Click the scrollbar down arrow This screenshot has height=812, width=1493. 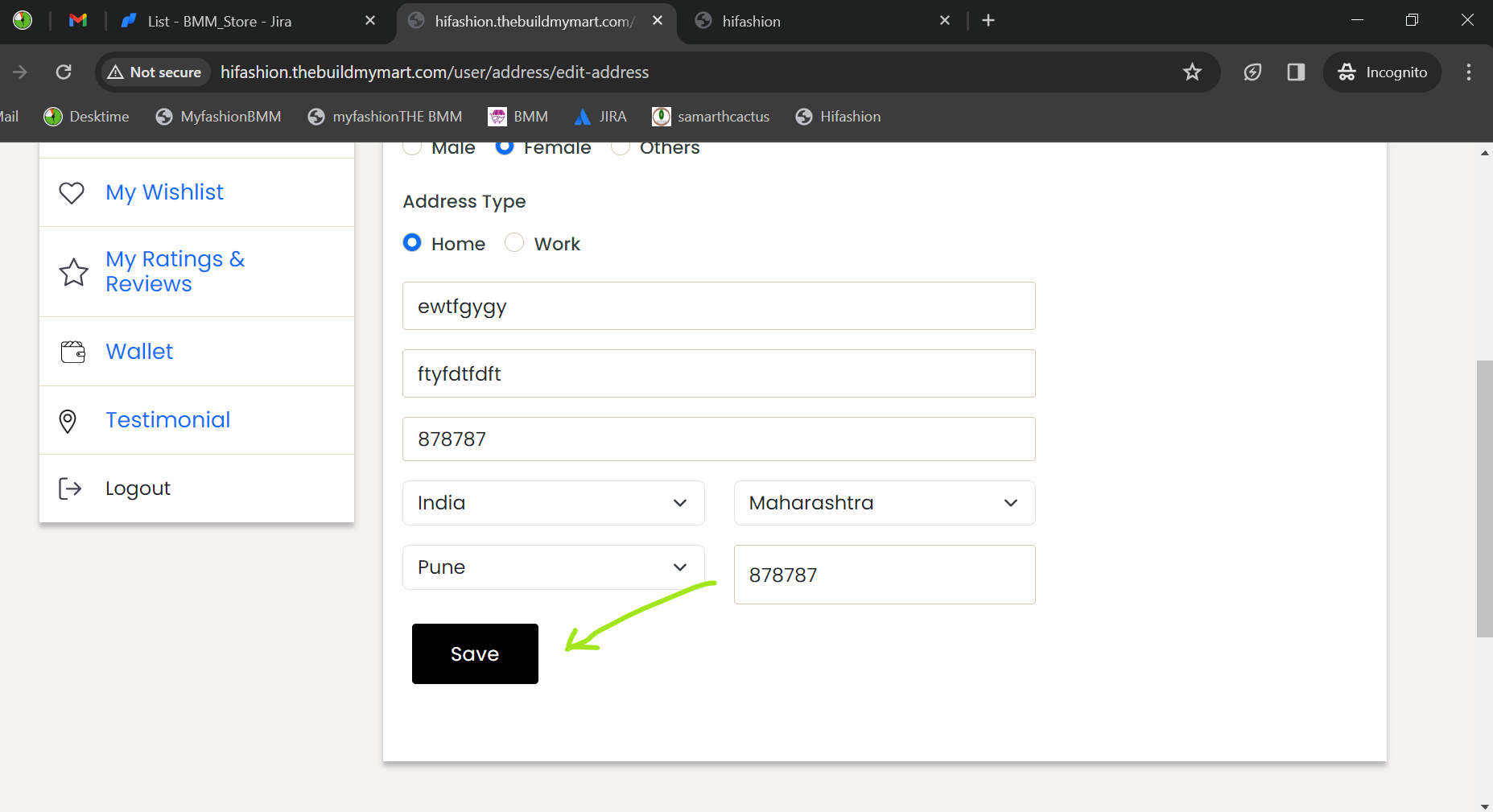[x=1485, y=806]
